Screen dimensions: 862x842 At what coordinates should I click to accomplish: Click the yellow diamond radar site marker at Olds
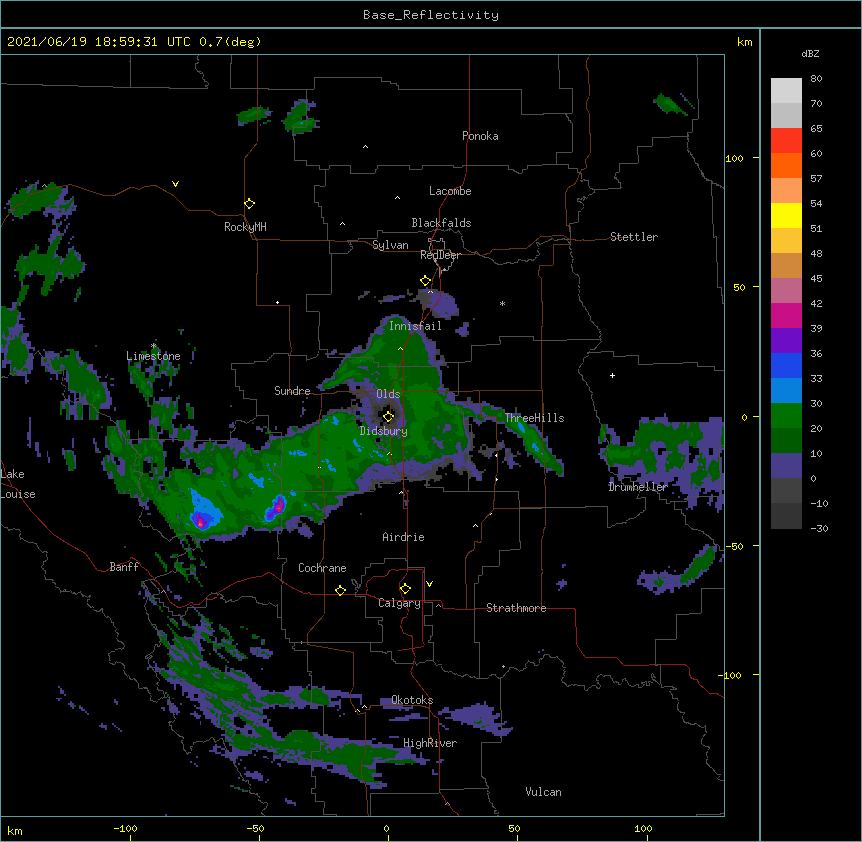point(389,416)
